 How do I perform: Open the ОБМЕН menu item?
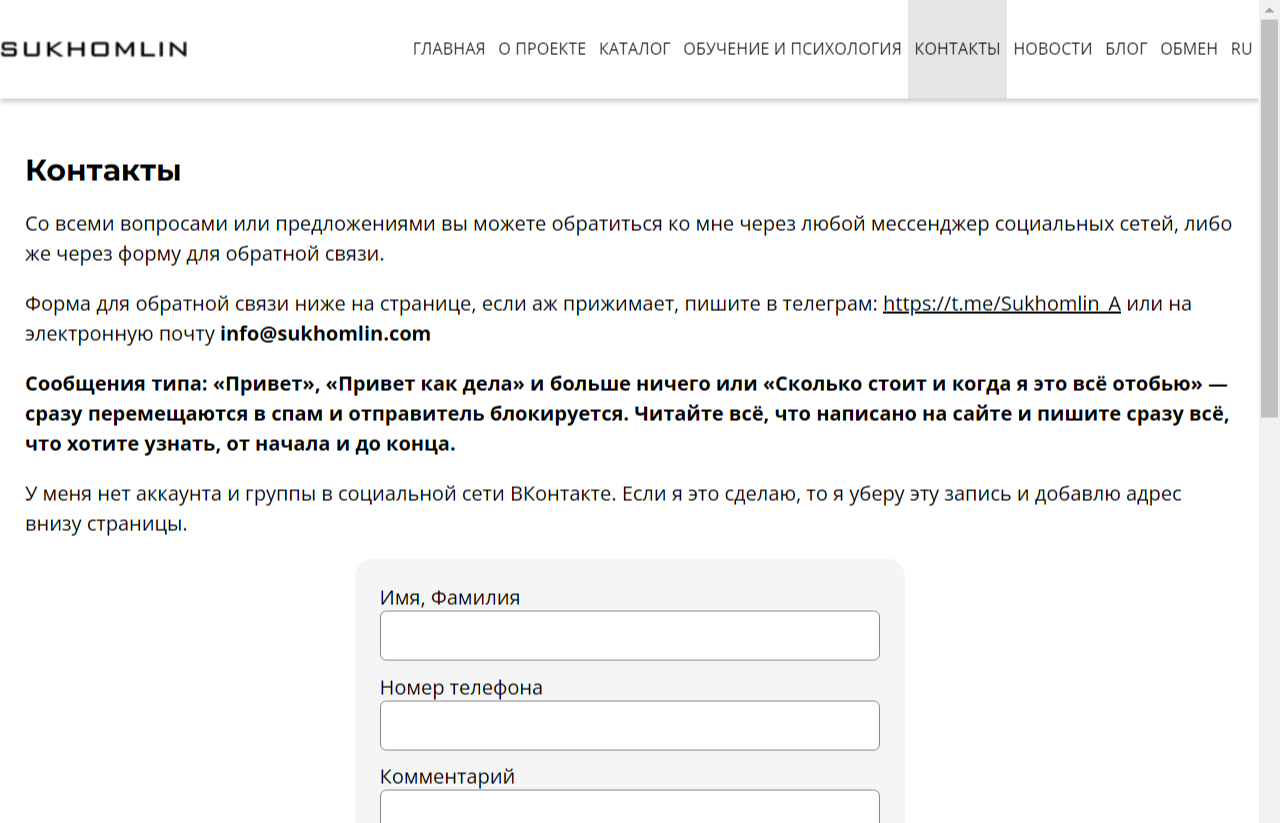tap(1188, 49)
